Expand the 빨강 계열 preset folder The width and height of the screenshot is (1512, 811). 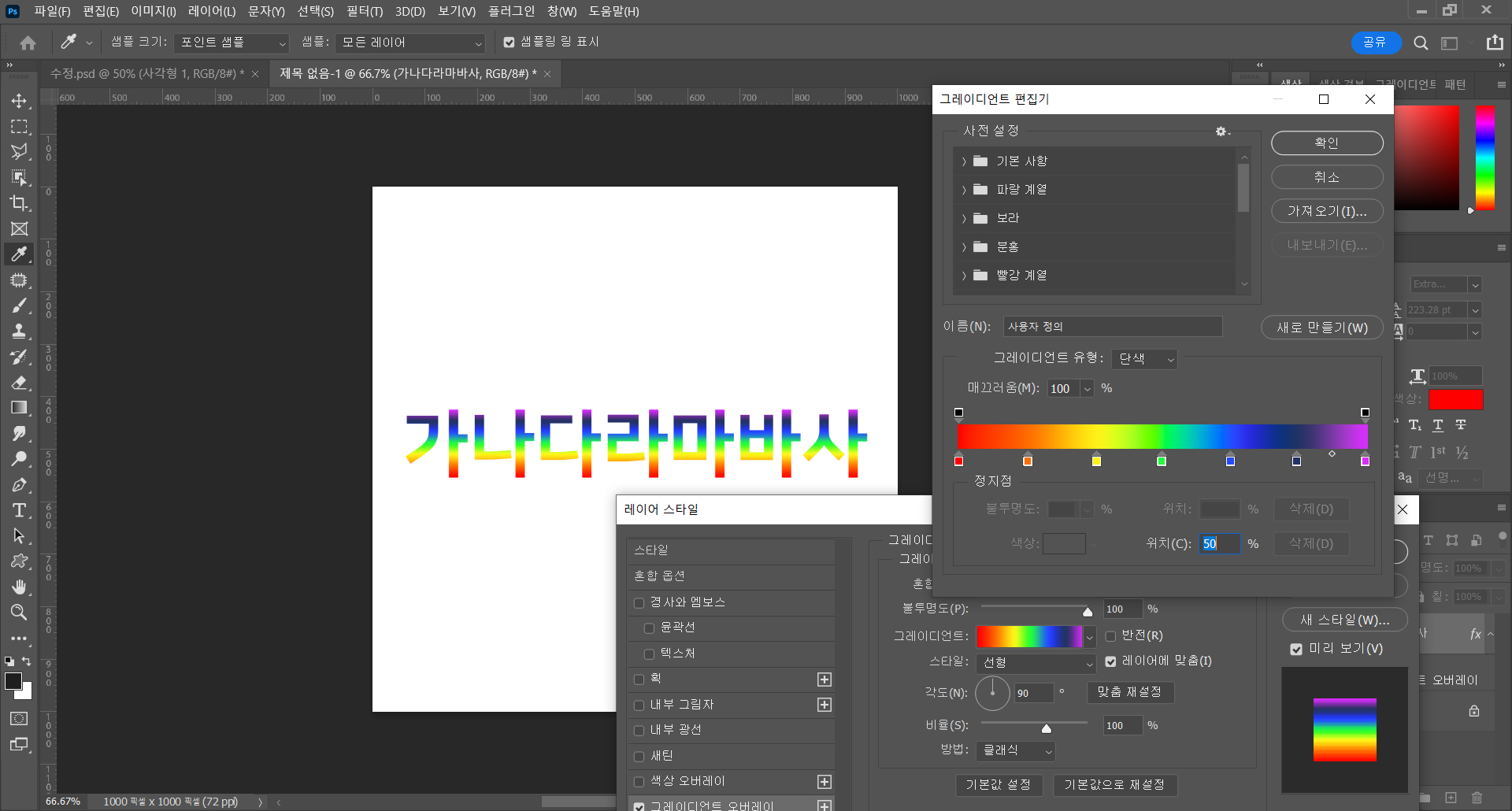(964, 276)
